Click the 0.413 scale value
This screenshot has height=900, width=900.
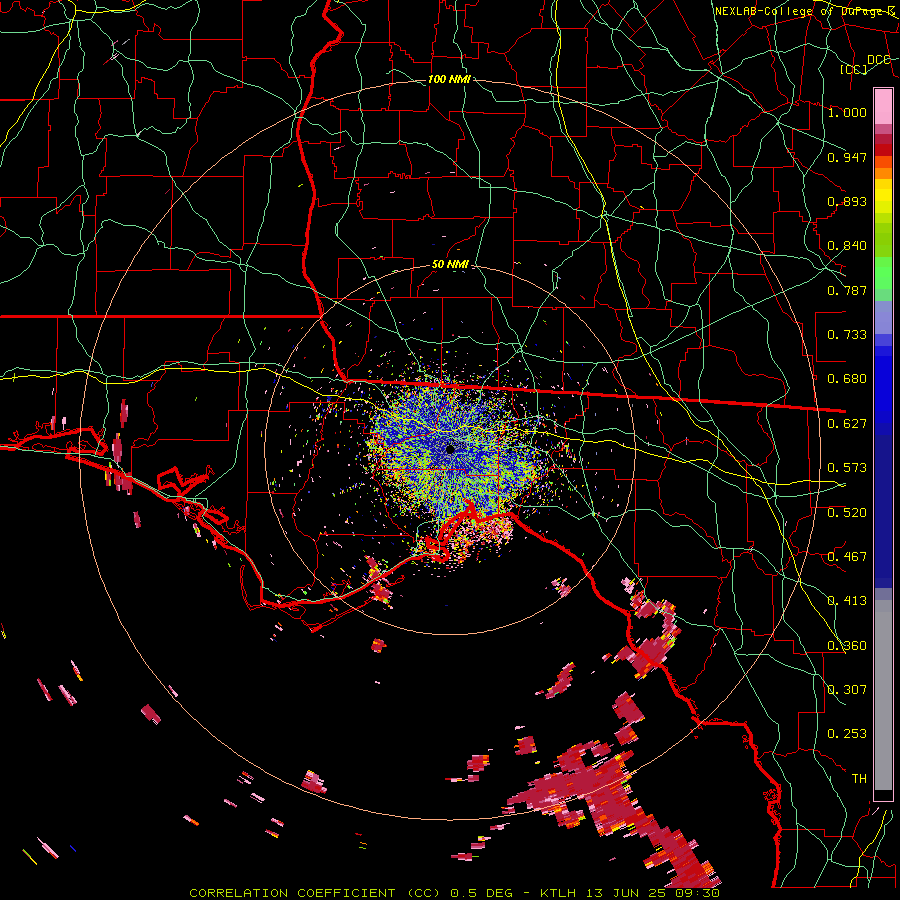(847, 601)
